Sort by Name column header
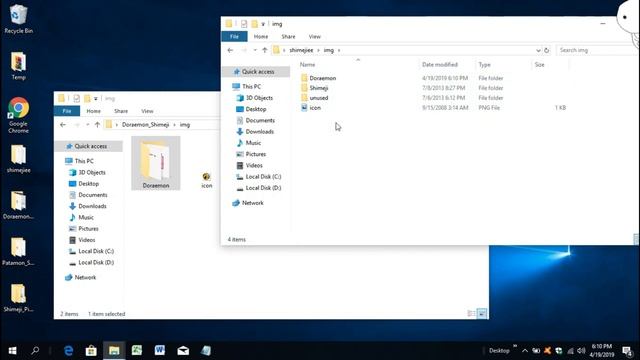The width and height of the screenshot is (640, 360). [307, 64]
